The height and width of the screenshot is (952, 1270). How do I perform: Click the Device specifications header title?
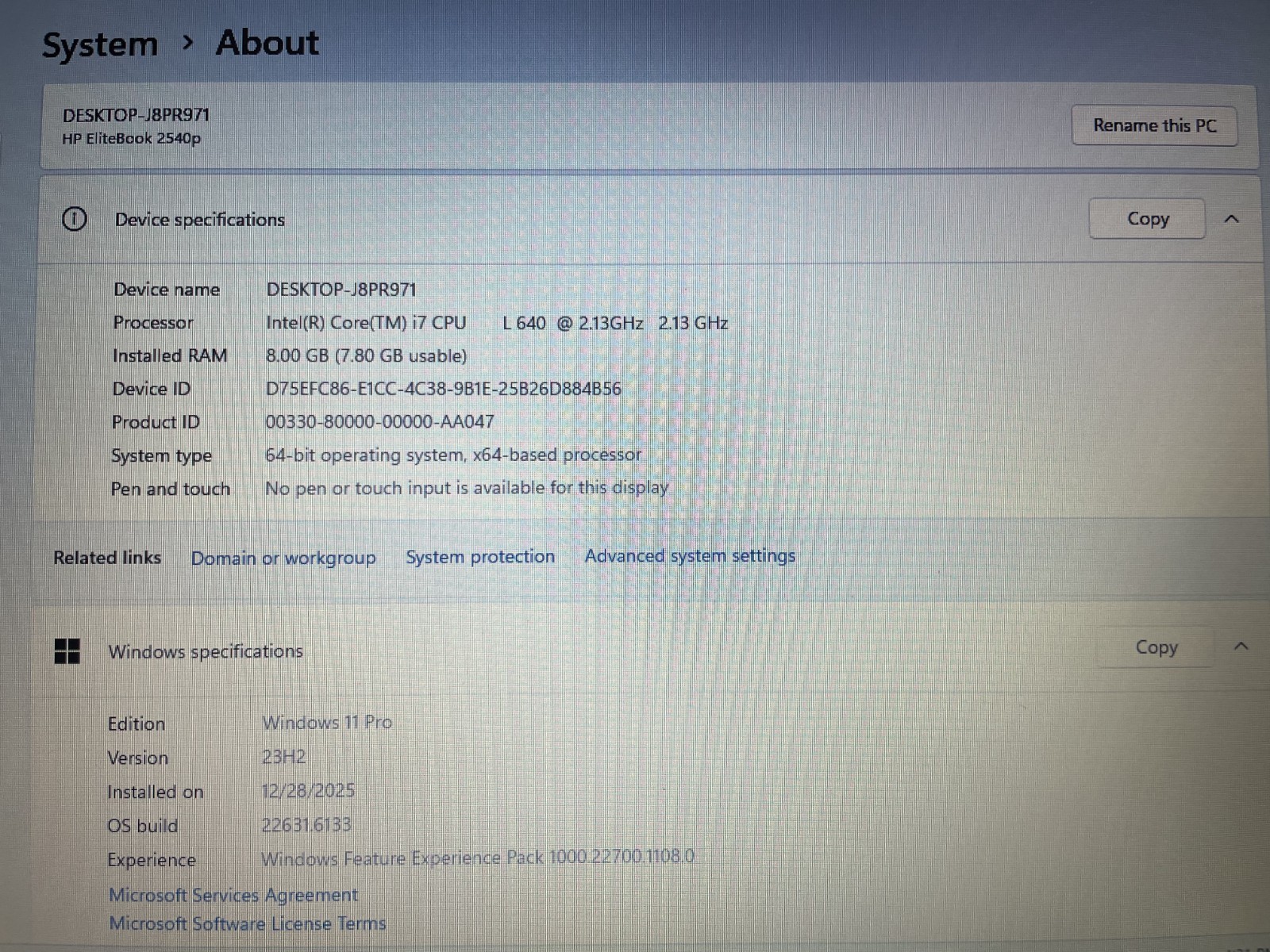click(x=200, y=220)
